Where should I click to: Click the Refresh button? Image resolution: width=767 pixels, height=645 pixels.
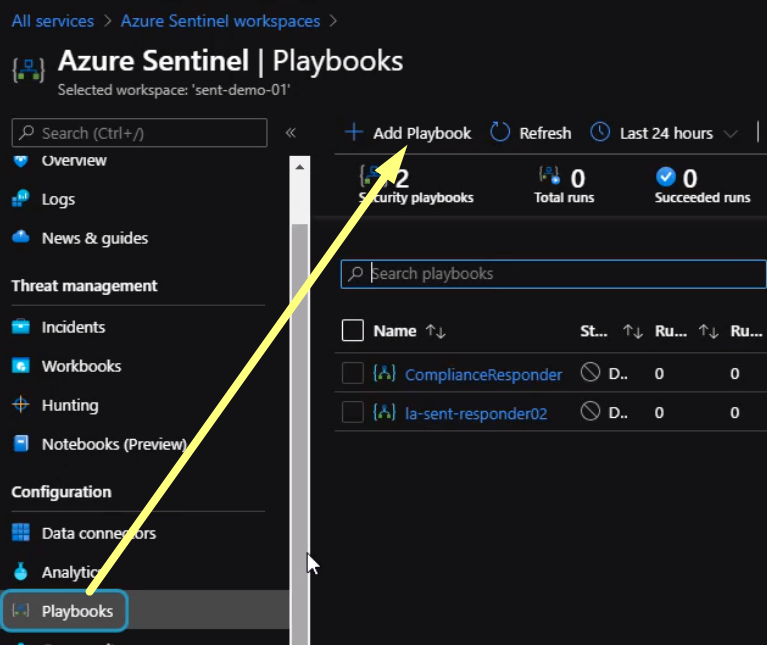[531, 133]
